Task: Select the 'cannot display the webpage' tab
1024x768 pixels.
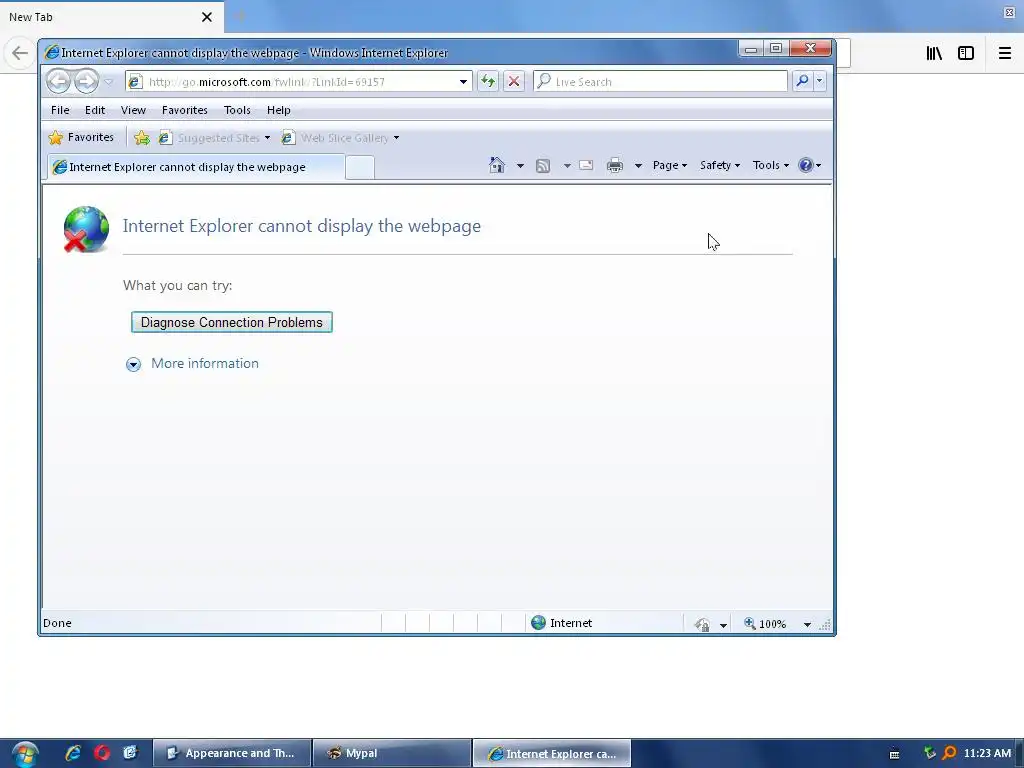Action: (196, 167)
